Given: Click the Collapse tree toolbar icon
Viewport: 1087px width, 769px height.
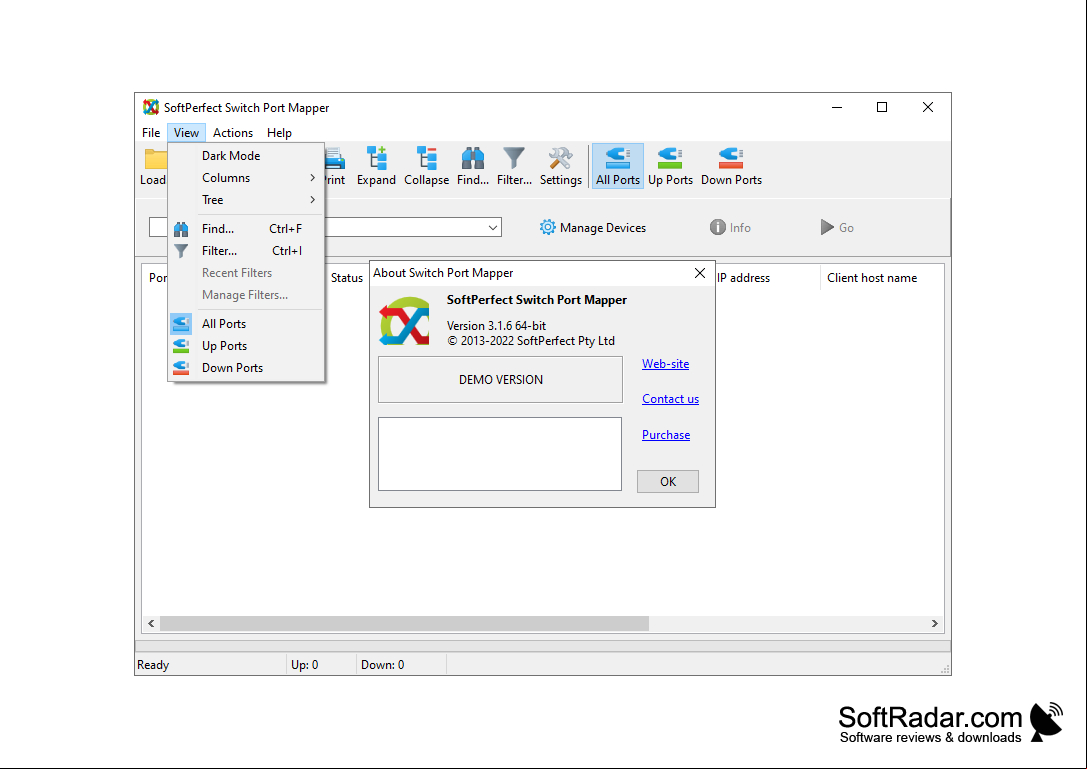Looking at the screenshot, I should click(426, 159).
